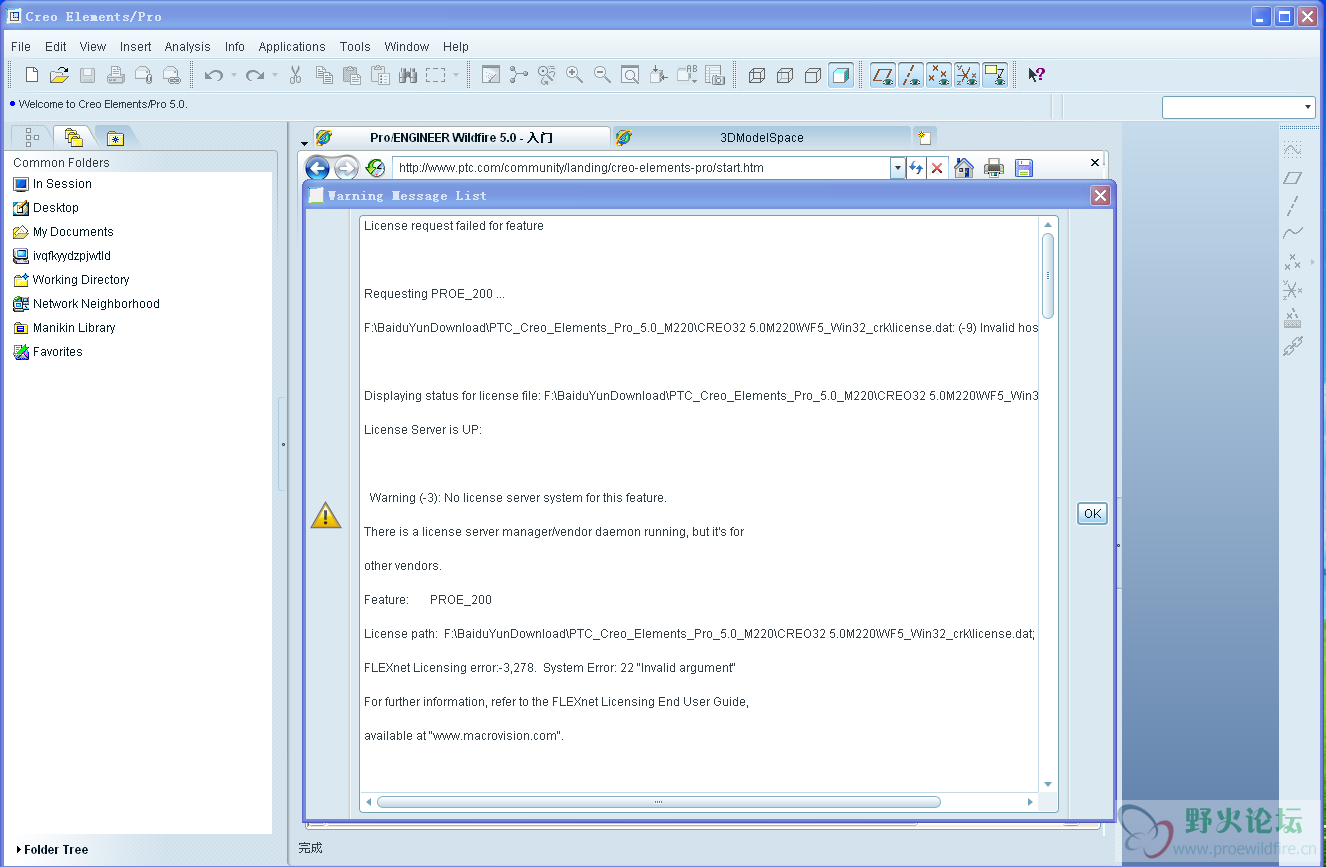This screenshot has width=1326, height=867.
Task: Switch to the 3DModelSpace browser tab
Action: point(761,137)
